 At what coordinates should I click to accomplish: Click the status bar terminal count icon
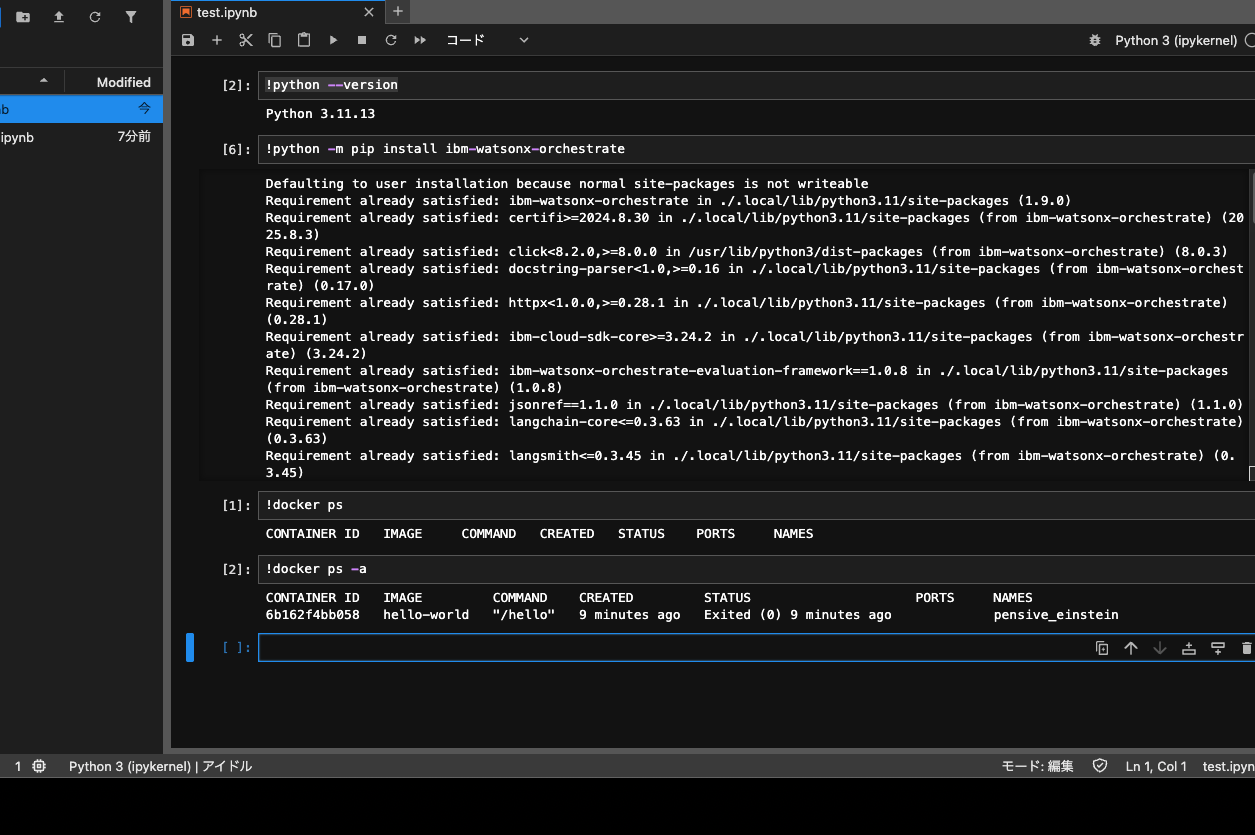tap(39, 766)
